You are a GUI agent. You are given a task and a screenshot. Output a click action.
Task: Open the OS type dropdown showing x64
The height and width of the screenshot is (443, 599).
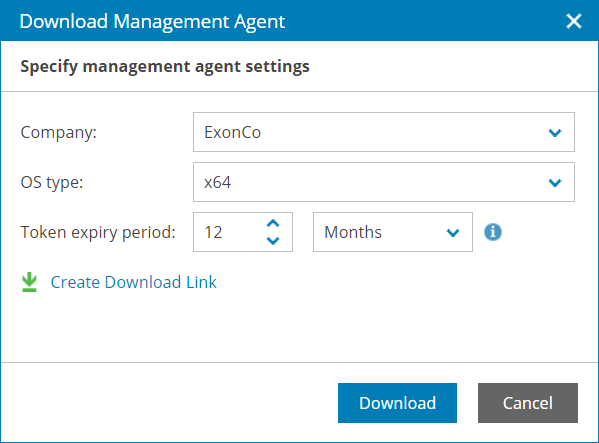click(x=384, y=182)
